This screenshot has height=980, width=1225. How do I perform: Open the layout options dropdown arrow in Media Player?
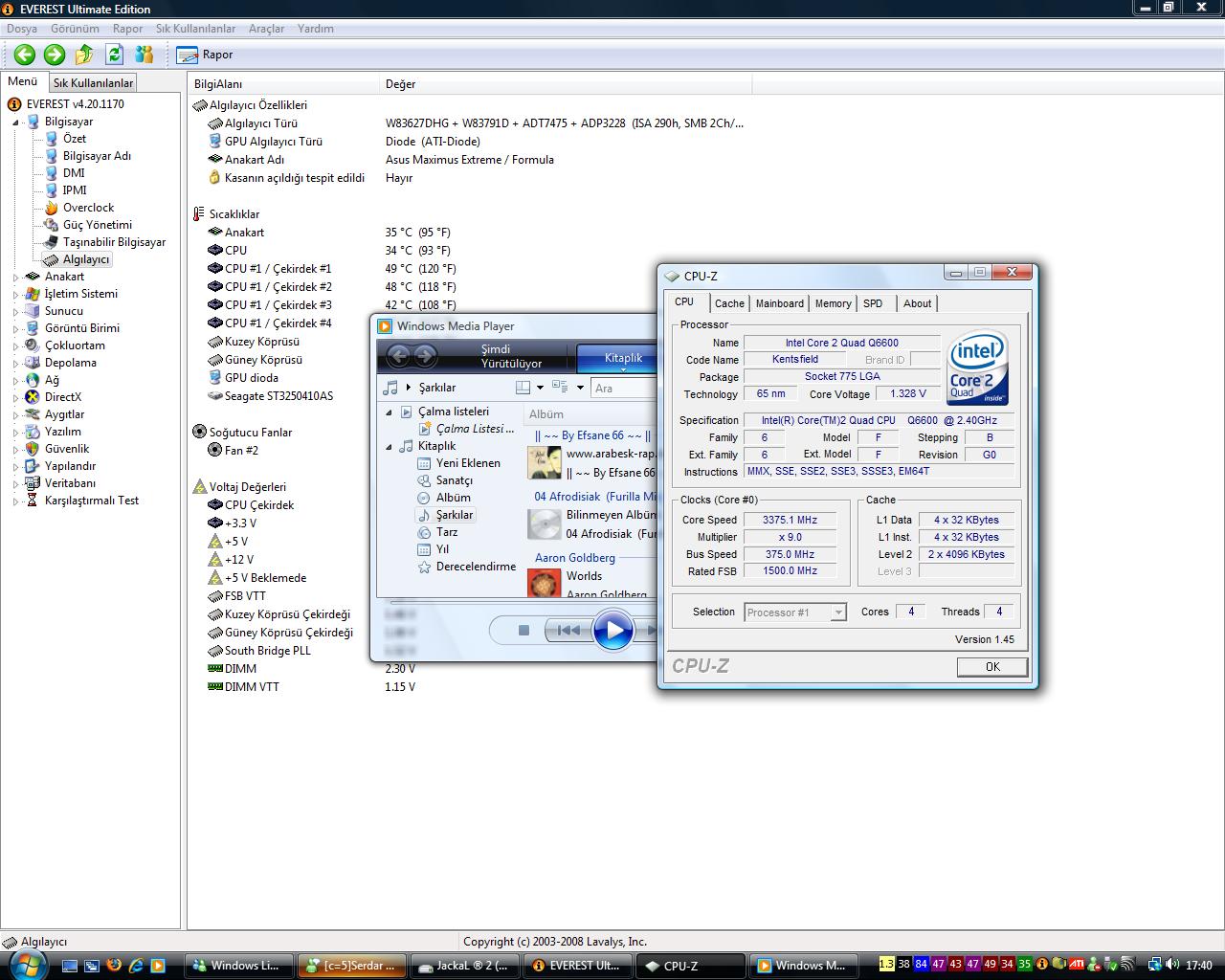point(540,388)
